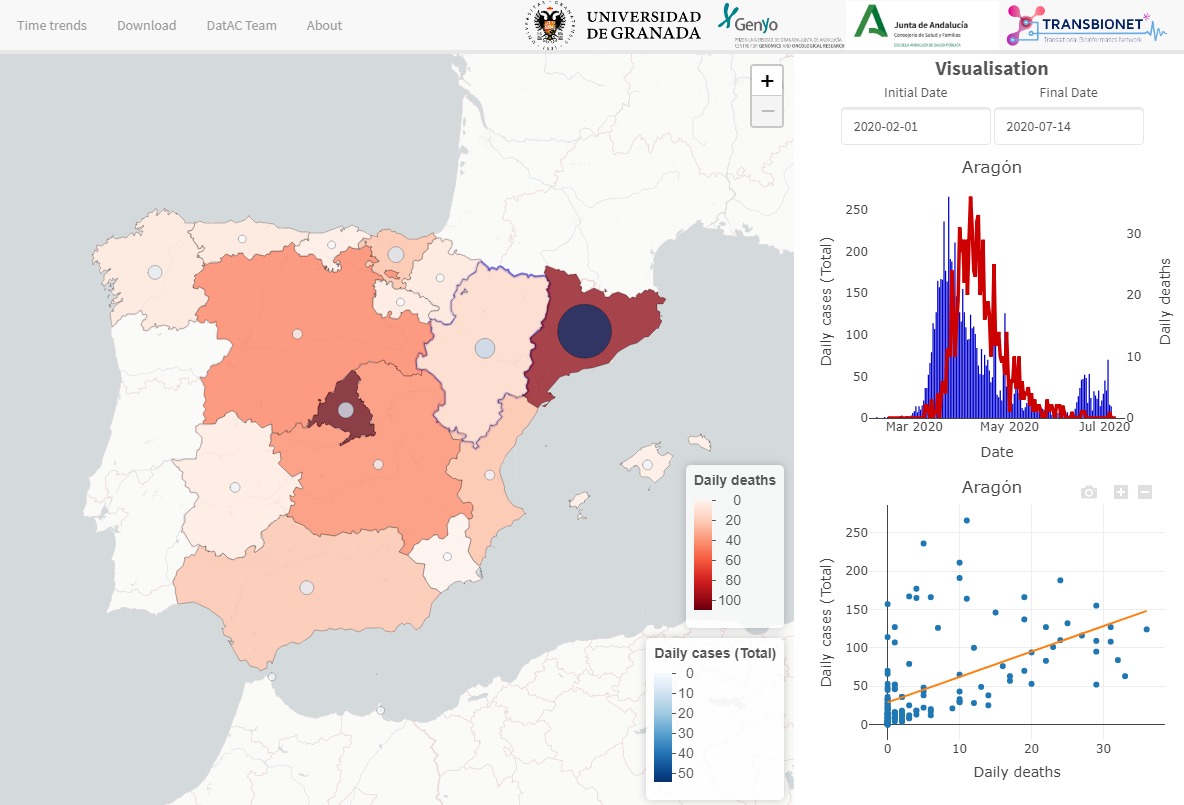The image size is (1184, 805).
Task: Click the large blue bubble over Cataluña
Action: 584,330
